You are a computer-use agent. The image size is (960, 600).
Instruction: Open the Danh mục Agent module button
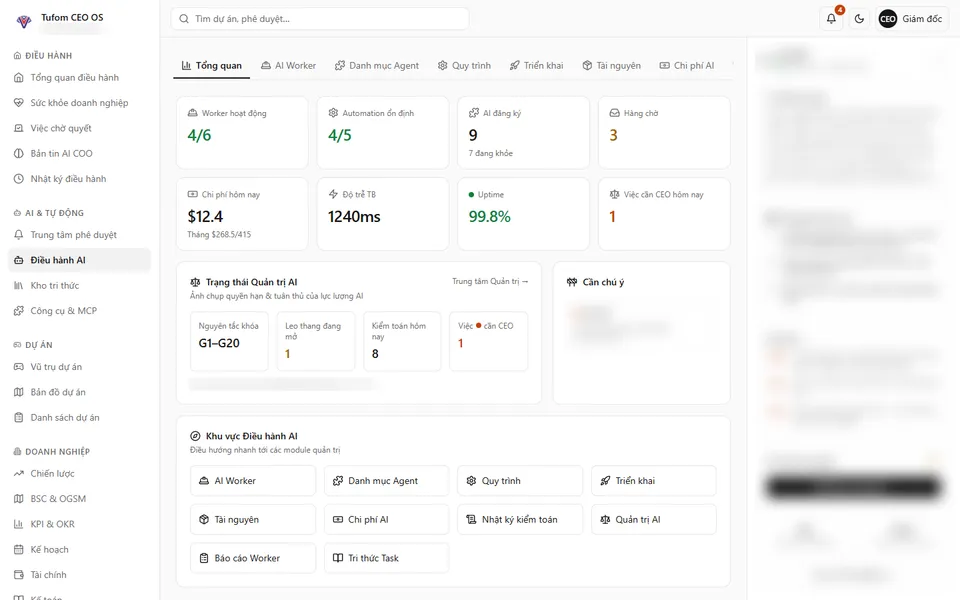[386, 481]
